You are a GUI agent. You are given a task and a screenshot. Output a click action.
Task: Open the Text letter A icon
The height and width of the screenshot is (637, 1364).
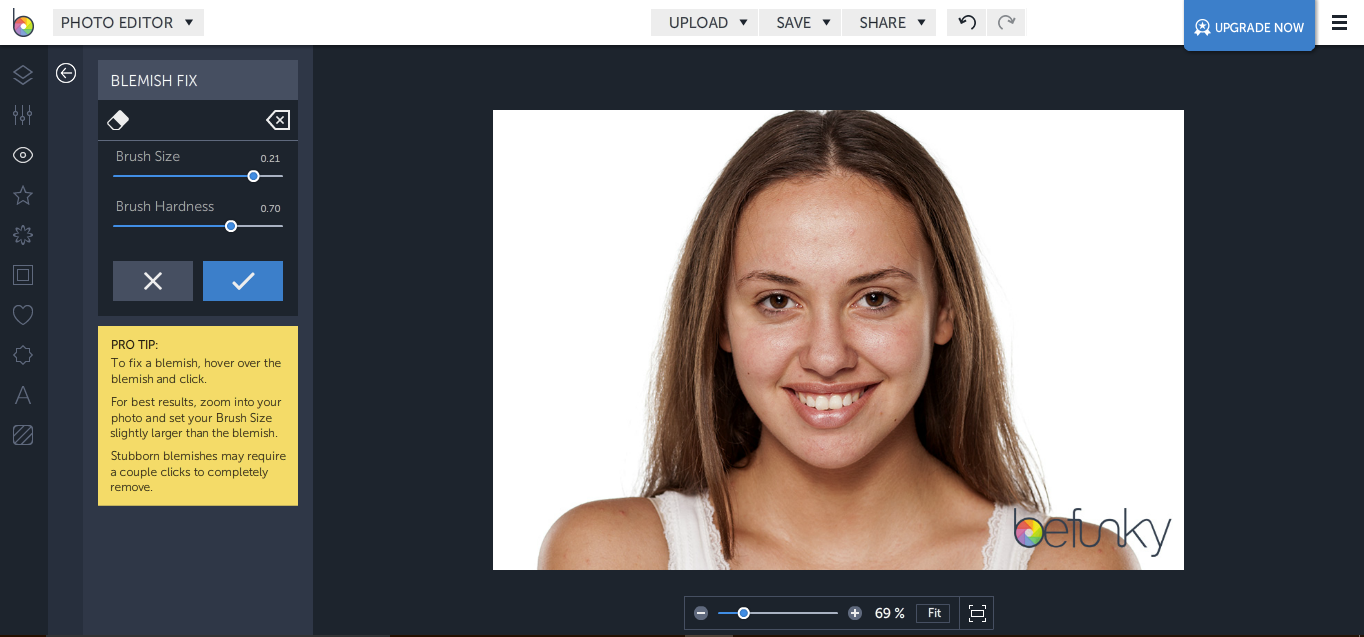(23, 395)
